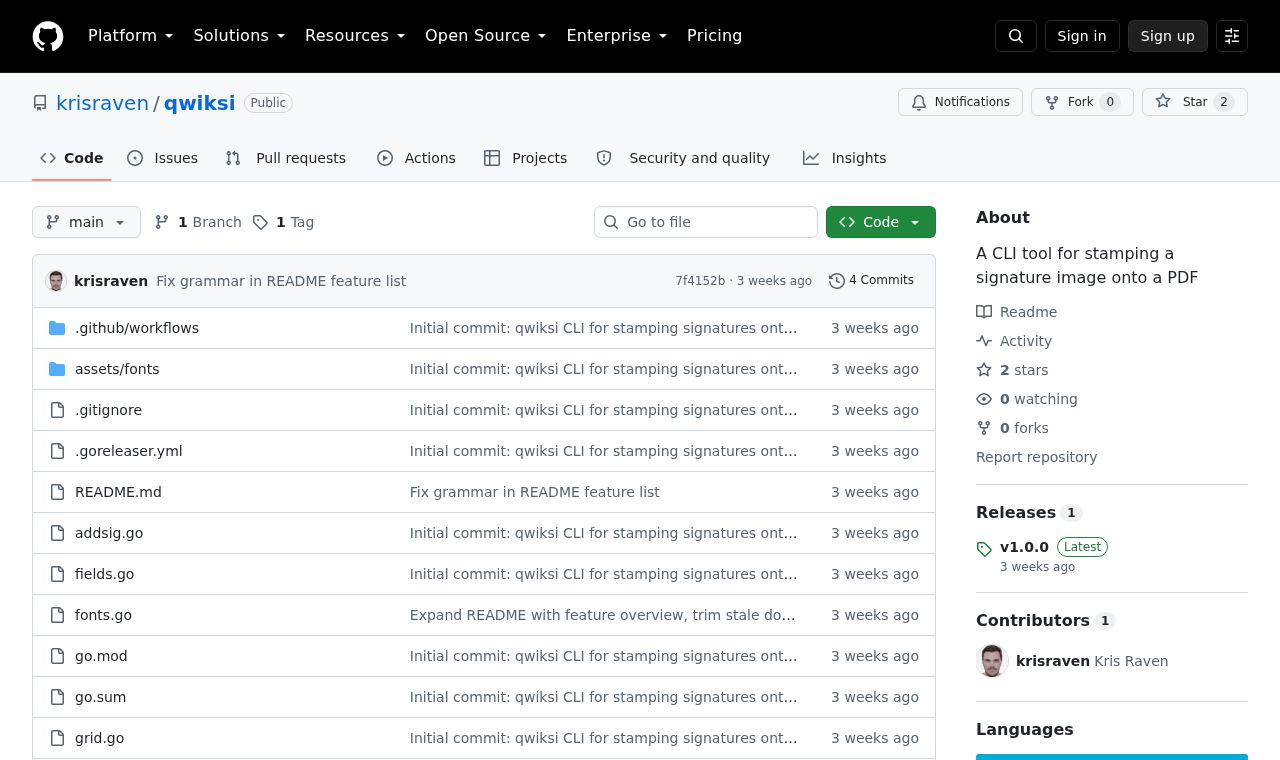The image size is (1280, 760).
Task: Switch to the Issues tab
Action: (162, 158)
